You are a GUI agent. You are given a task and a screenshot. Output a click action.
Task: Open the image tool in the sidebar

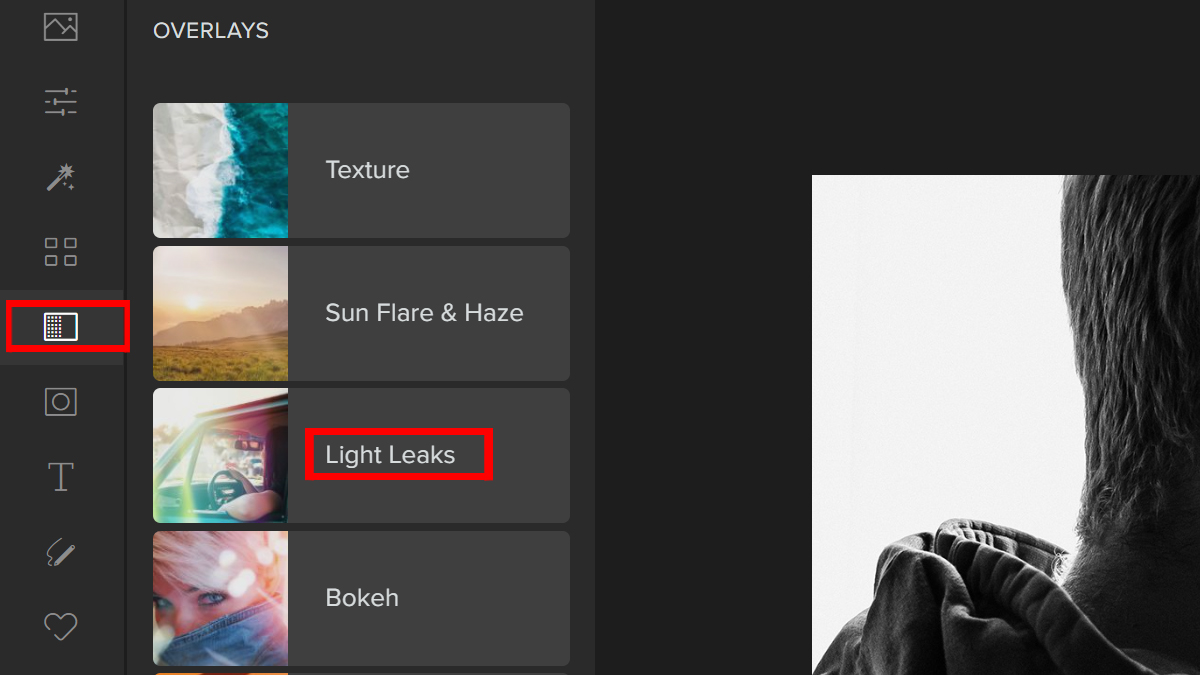tap(61, 27)
